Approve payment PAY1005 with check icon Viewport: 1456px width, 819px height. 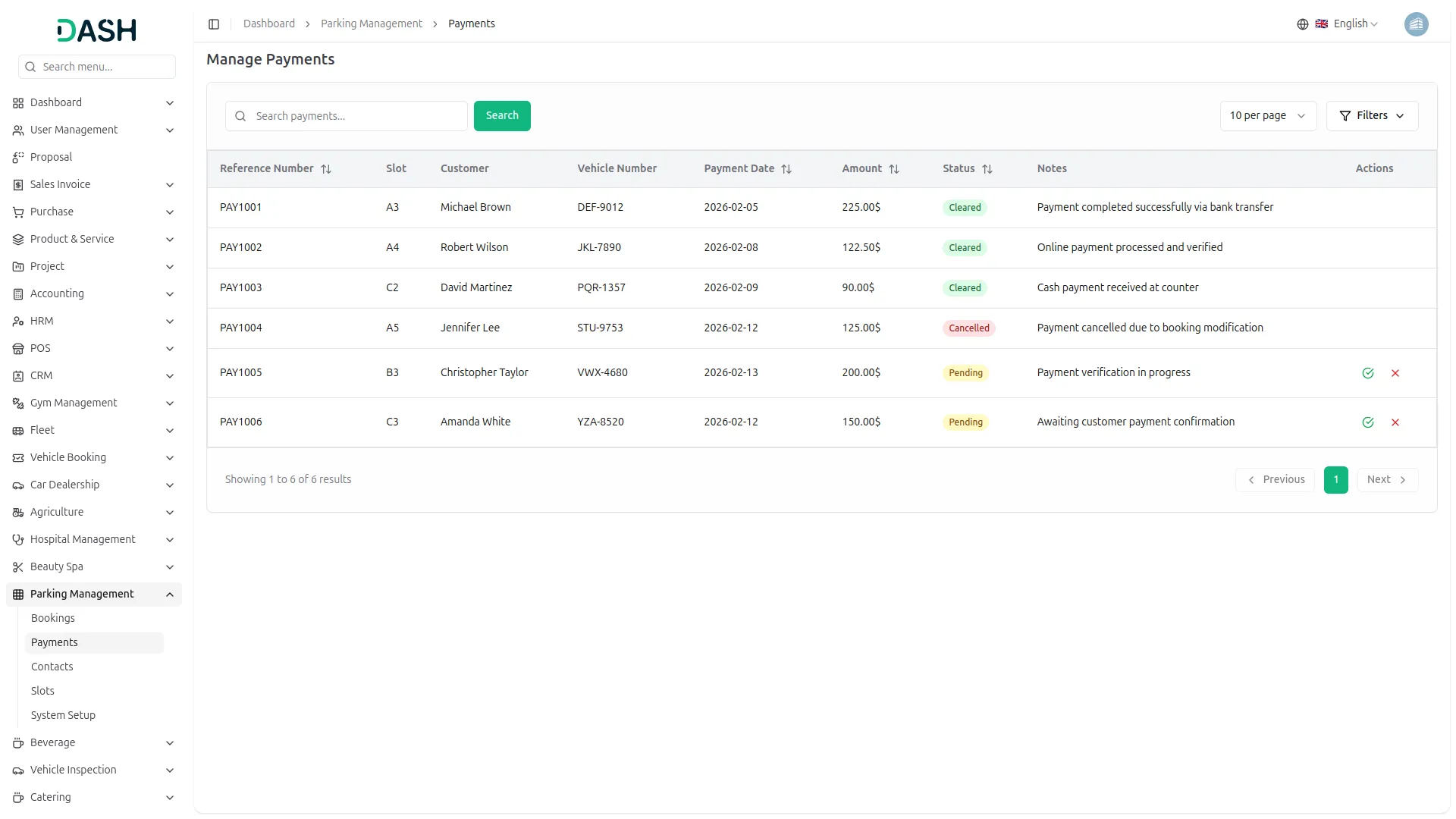1368,373
